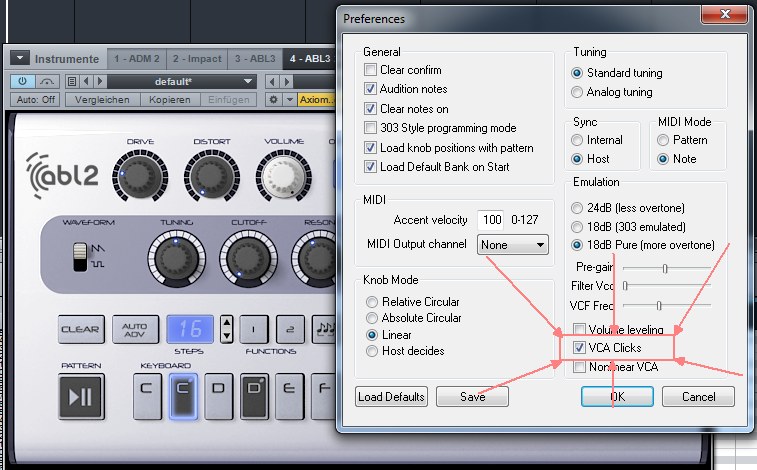Uncheck Load Default Bank on Start
Image resolution: width=757 pixels, height=470 pixels.
(370, 167)
